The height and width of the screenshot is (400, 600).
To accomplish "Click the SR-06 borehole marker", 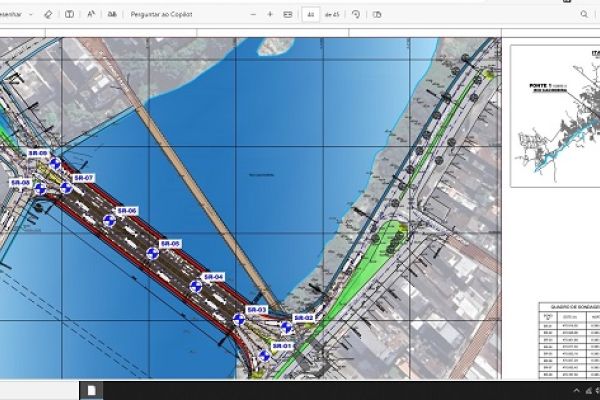I will tap(109, 220).
